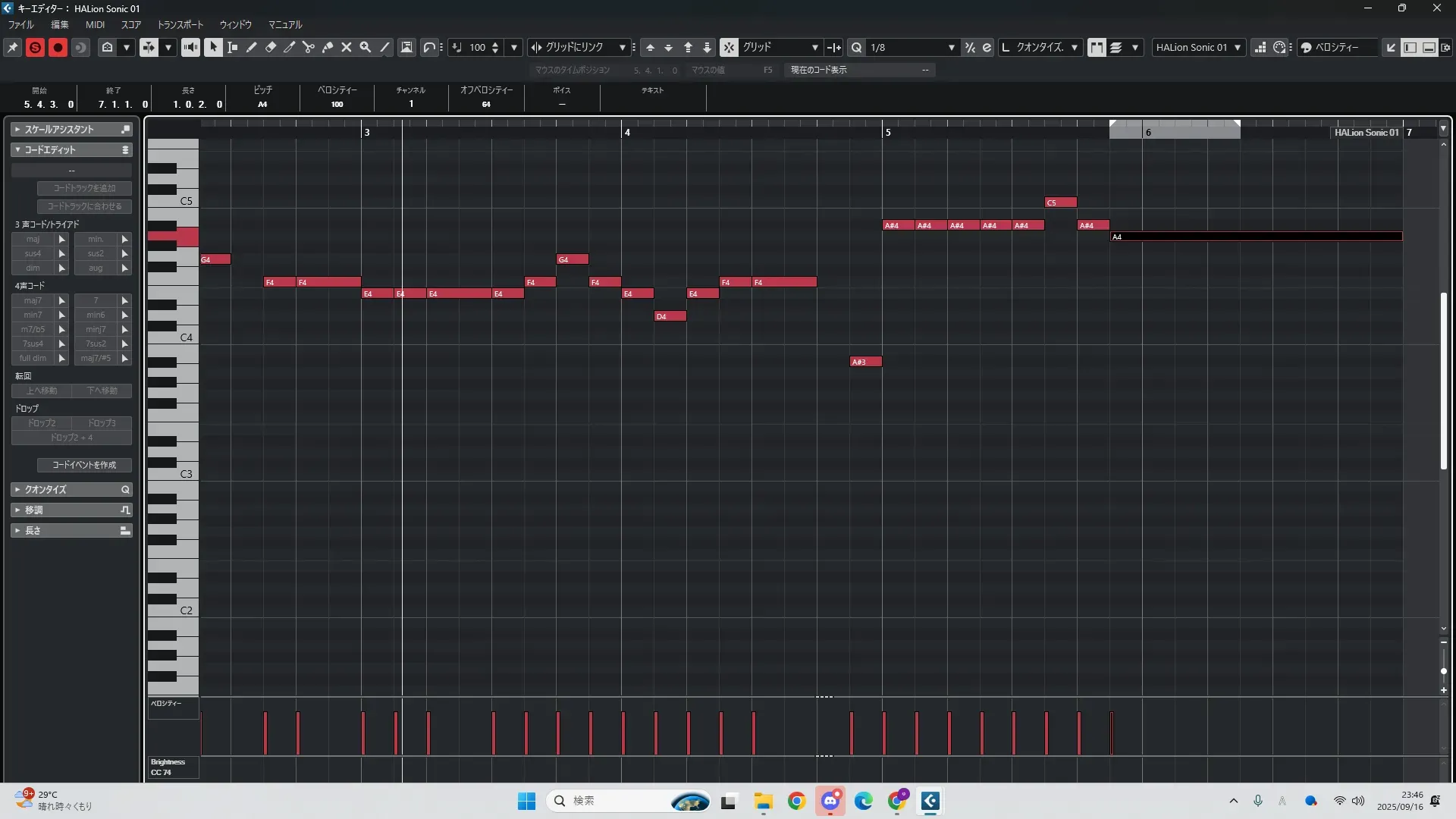Select the Mute X tool
This screenshot has width=1456, height=819.
[x=347, y=47]
